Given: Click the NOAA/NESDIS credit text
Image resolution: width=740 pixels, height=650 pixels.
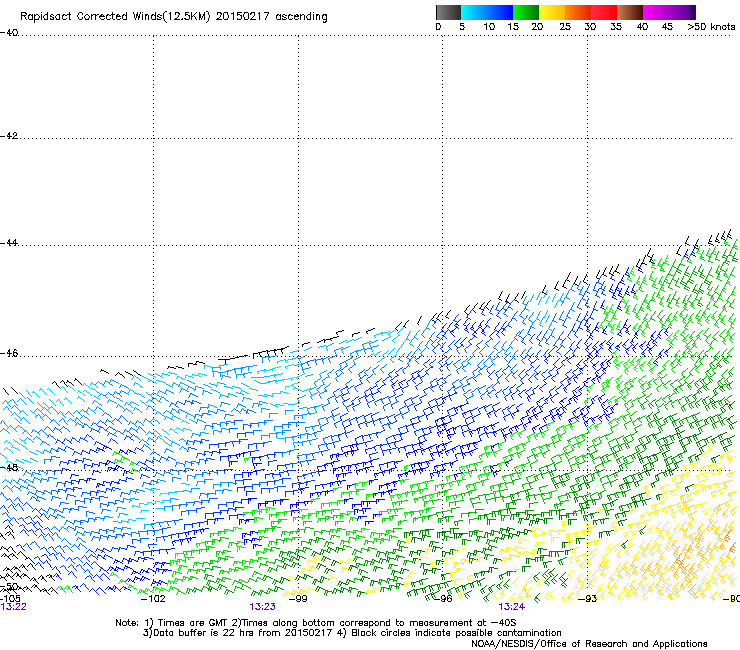Looking at the screenshot, I should [x=589, y=643].
